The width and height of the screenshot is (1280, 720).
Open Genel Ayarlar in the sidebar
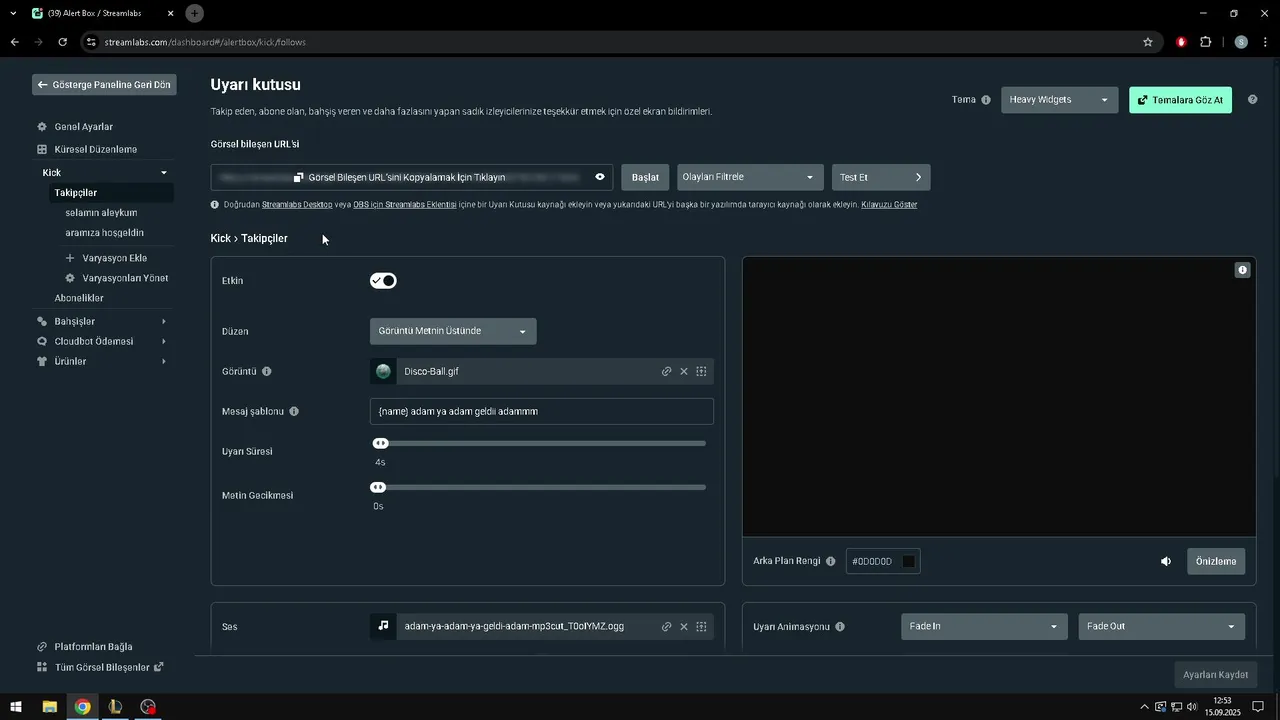coord(83,127)
